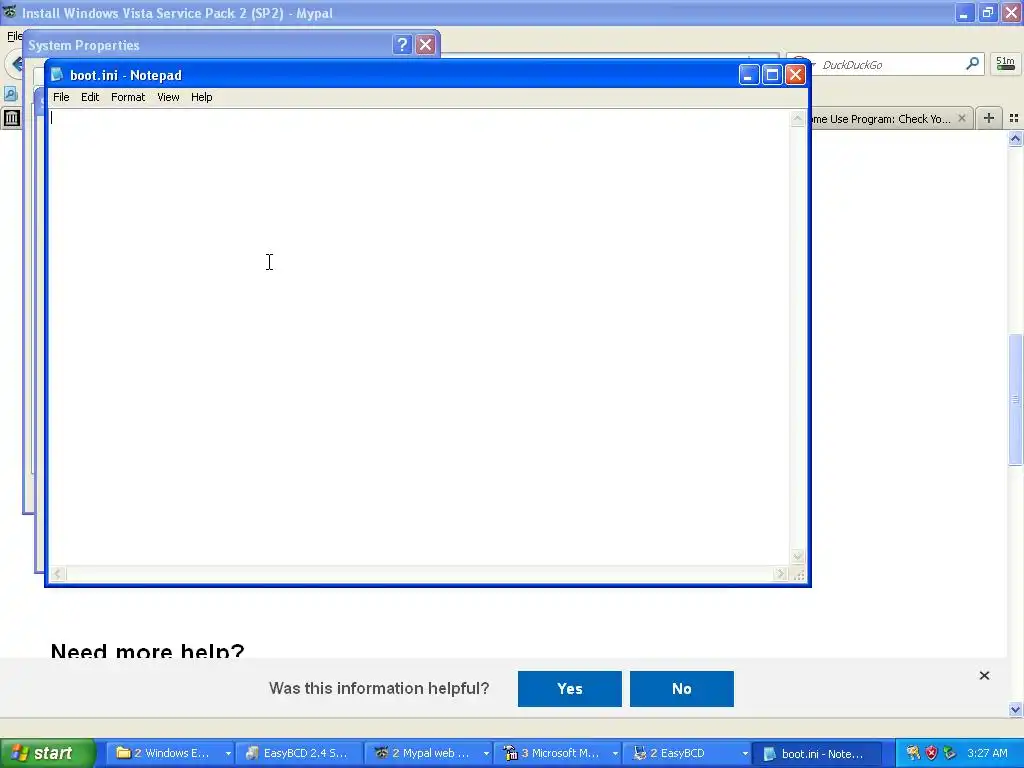Expand Mypal taskbar group dropdown arrow

pyautogui.click(x=486, y=754)
